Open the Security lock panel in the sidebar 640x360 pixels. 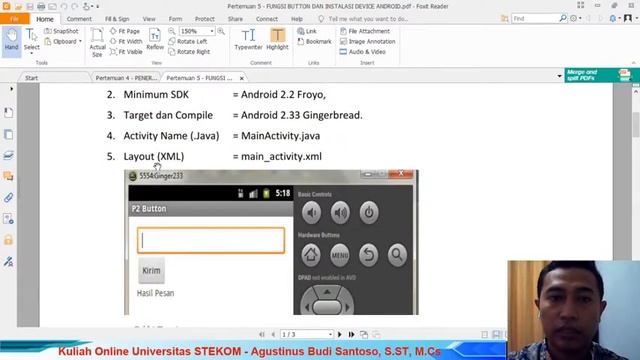pos(9,240)
